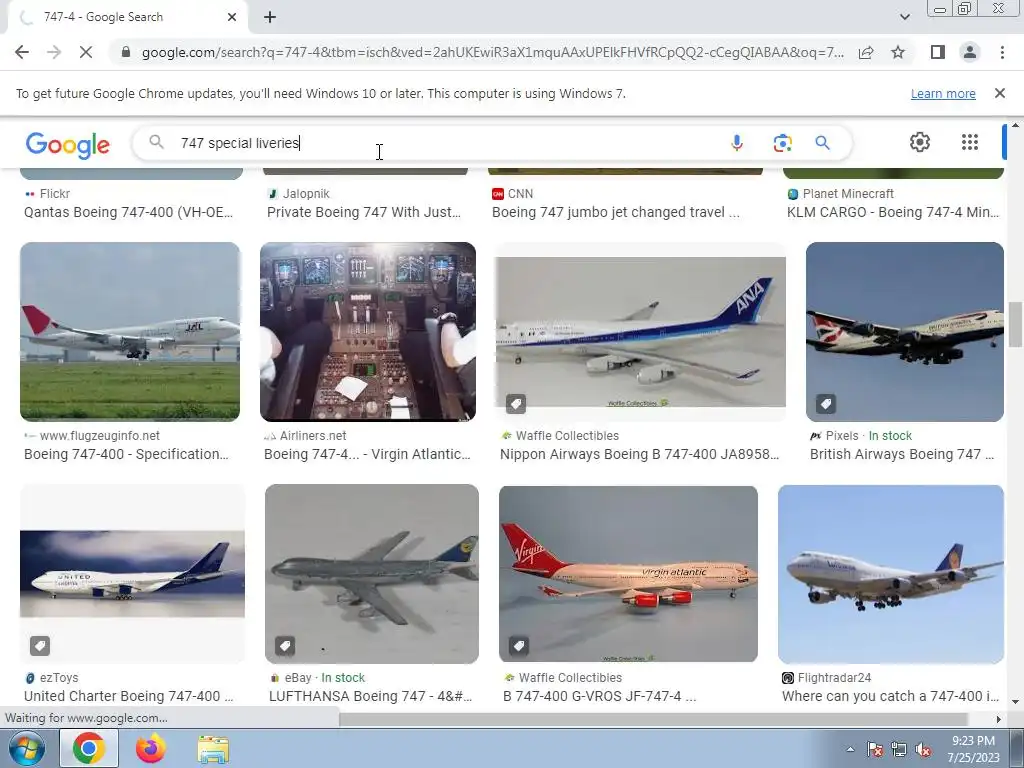Click the vertical page scrollbar thumb
The width and height of the screenshot is (1024, 768).
pyautogui.click(x=1016, y=325)
